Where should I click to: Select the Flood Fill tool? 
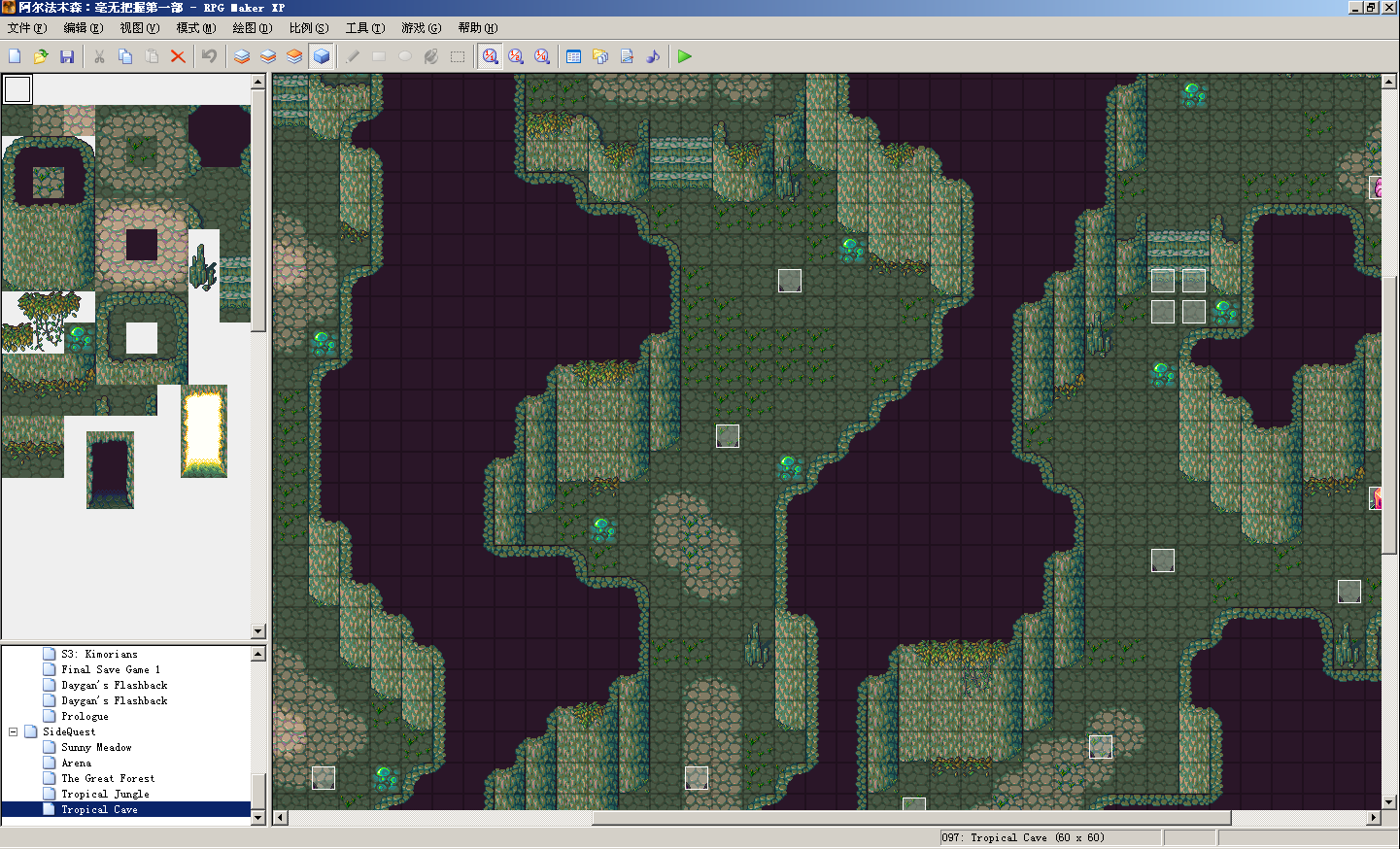pyautogui.click(x=431, y=56)
